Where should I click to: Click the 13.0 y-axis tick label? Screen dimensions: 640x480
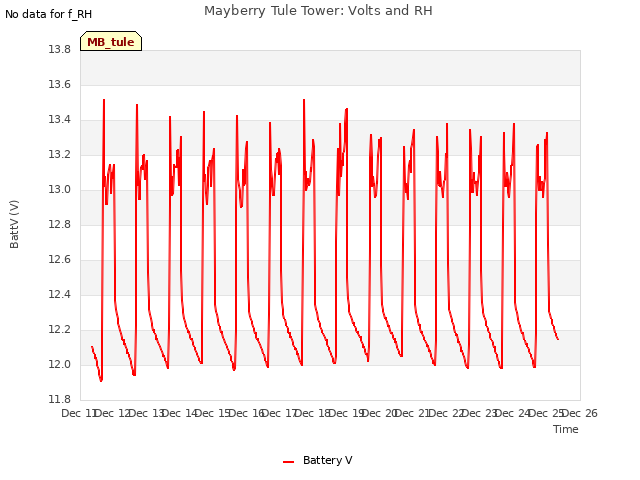click(60, 189)
